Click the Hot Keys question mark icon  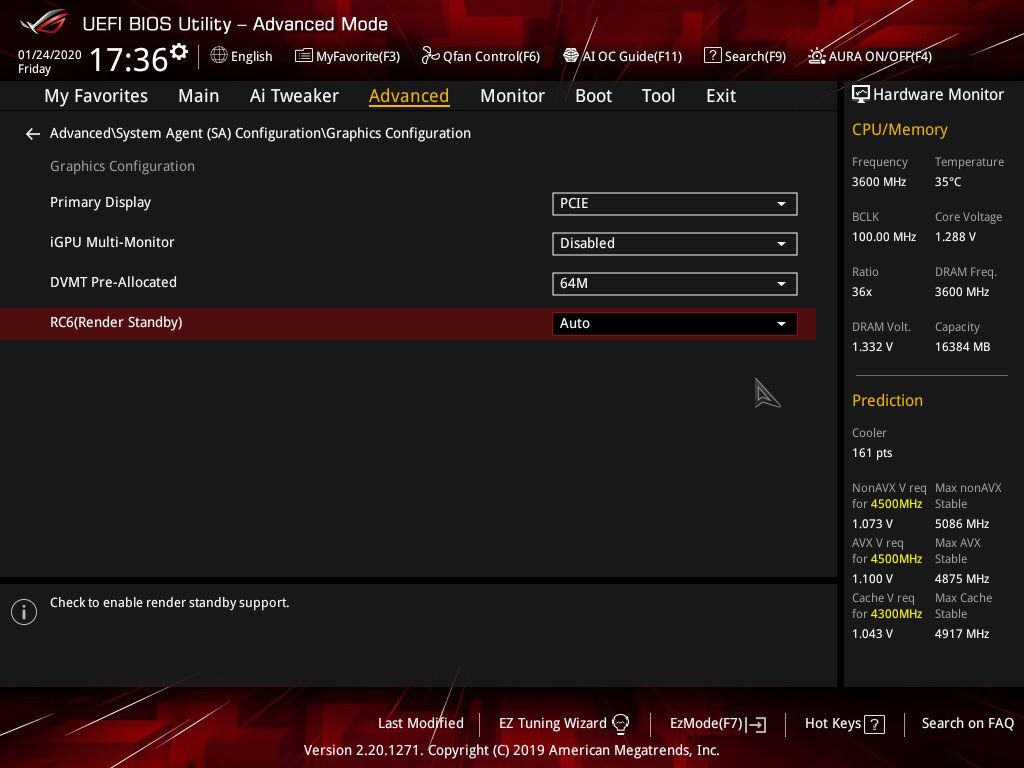(874, 724)
